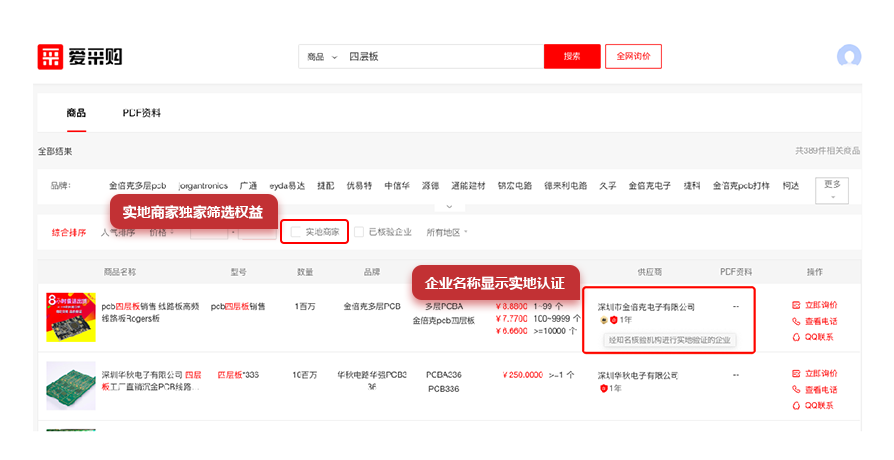Image resolution: width=894 pixels, height=460 pixels.
Task: Click QQ联系 icon for 深圳华秋电子 row
Action: [796, 405]
